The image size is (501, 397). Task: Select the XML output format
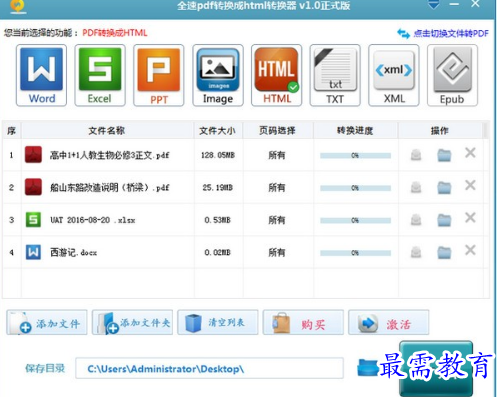point(394,75)
